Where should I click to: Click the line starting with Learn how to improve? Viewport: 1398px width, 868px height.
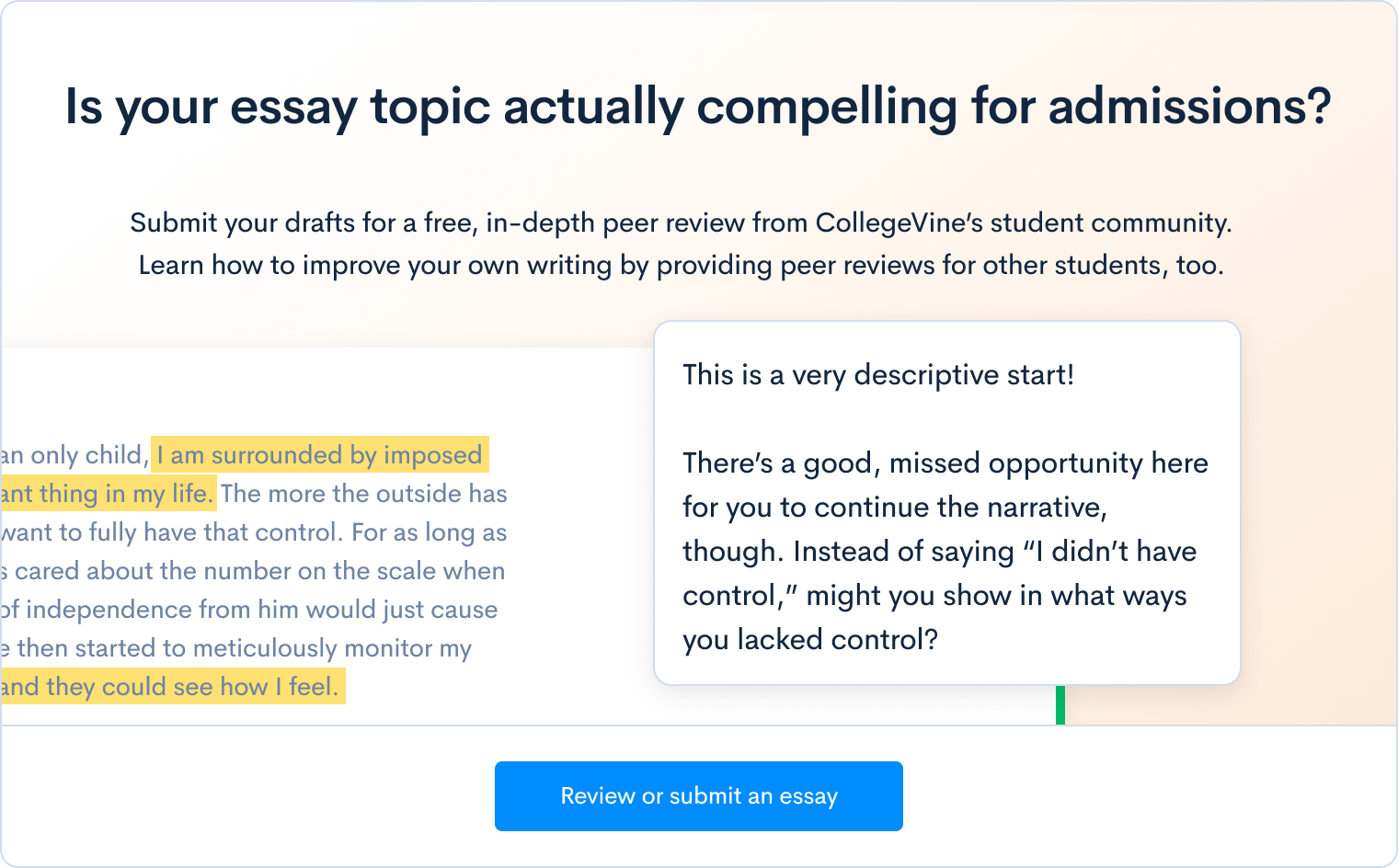point(681,266)
